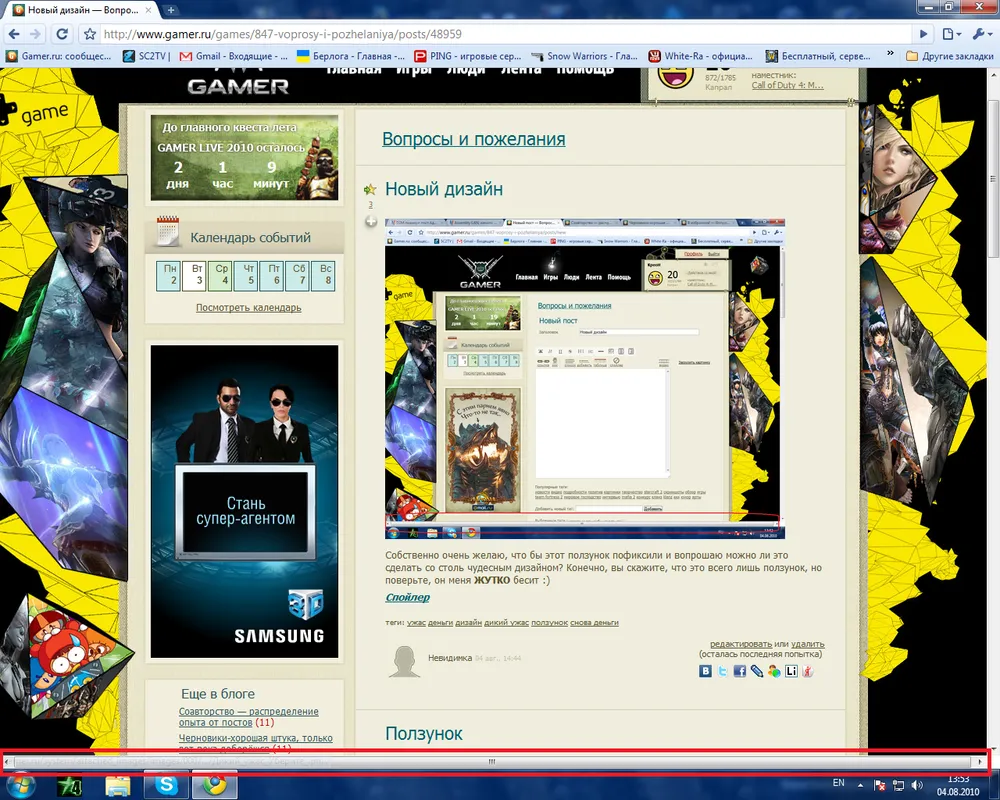Viewport: 1000px width, 800px height.
Task: Click the снова деньги tag
Action: [594, 623]
